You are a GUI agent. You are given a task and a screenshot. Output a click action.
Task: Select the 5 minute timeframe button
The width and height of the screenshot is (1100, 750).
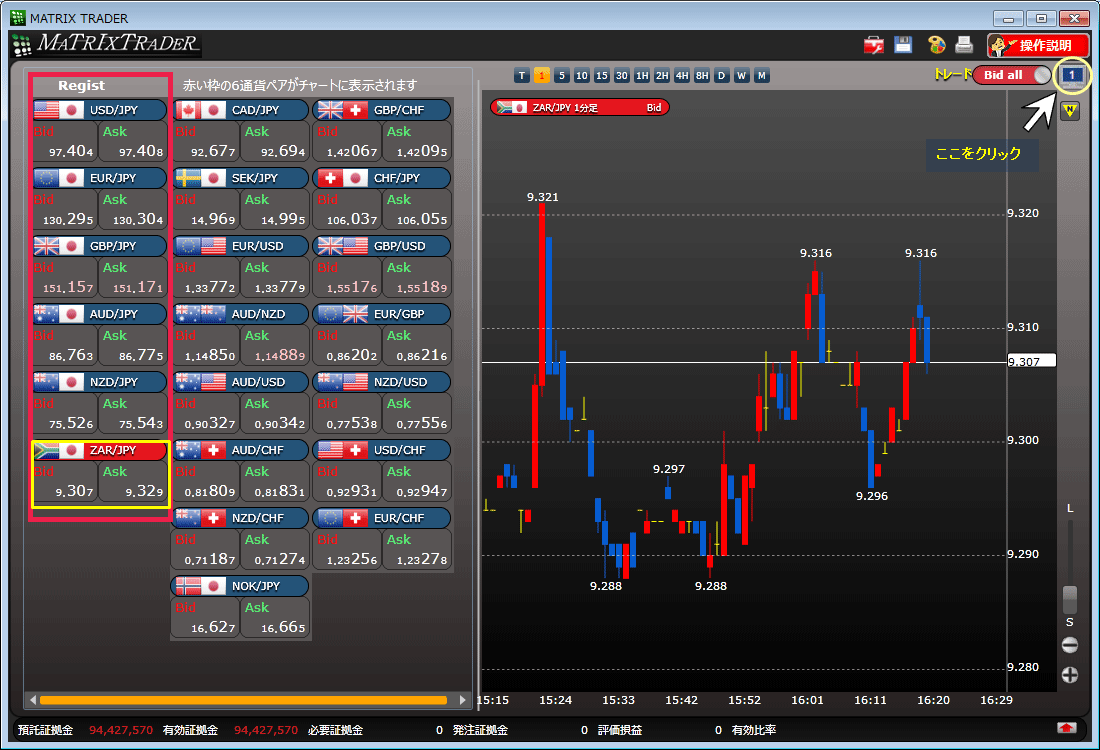[561, 76]
